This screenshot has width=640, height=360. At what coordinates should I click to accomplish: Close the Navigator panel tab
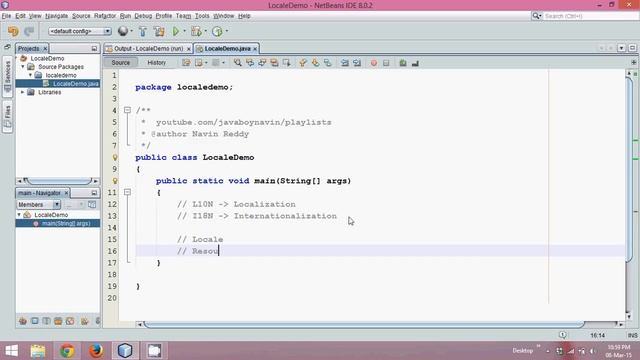[x=66, y=193]
